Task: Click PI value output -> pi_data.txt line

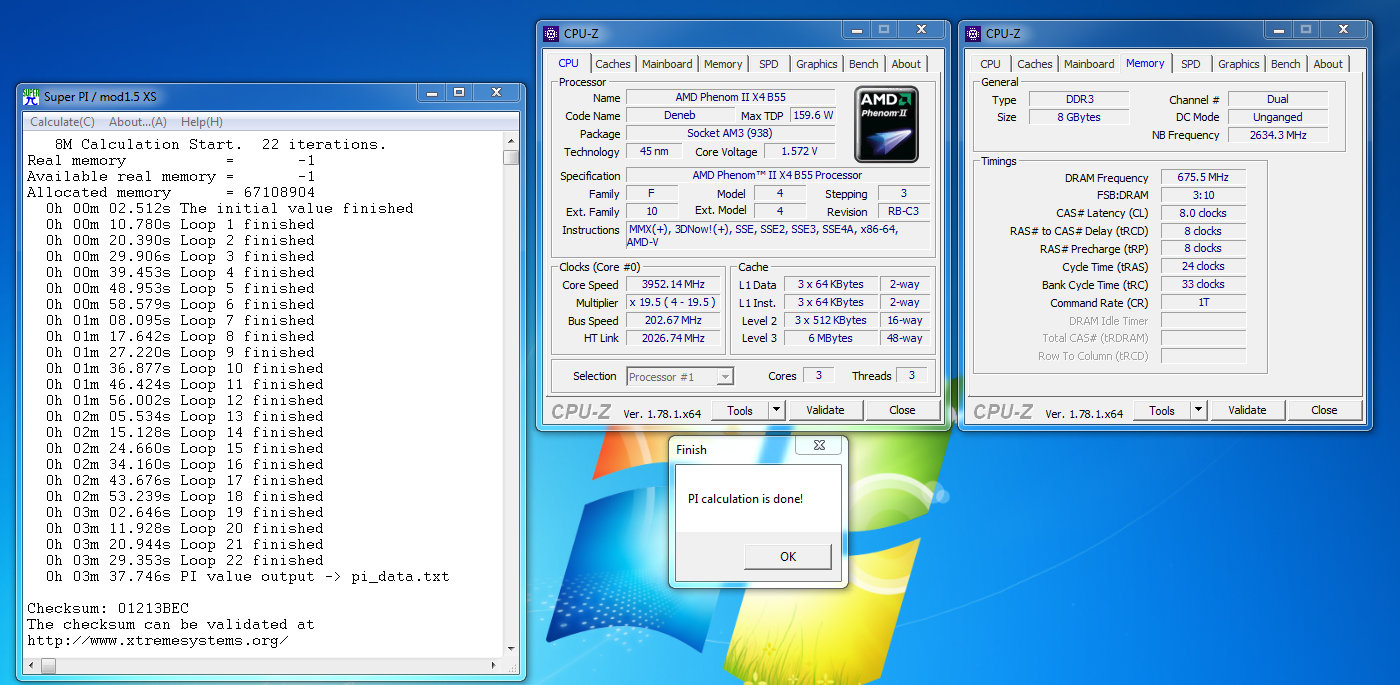Action: coord(248,576)
